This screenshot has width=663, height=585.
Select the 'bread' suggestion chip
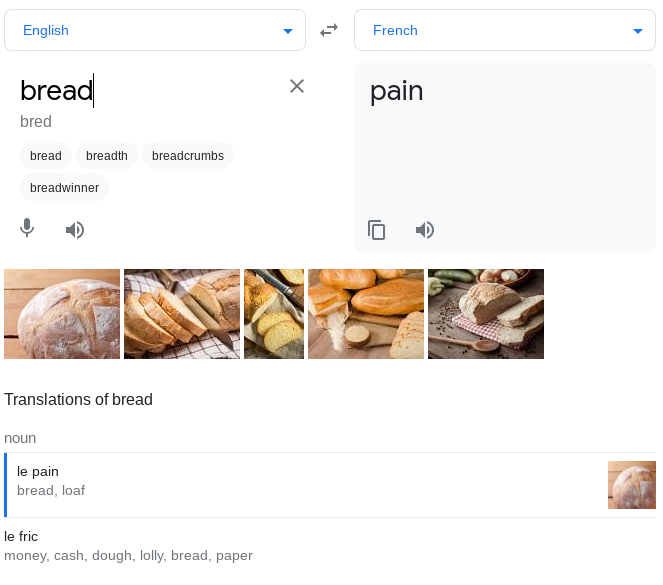click(x=46, y=156)
